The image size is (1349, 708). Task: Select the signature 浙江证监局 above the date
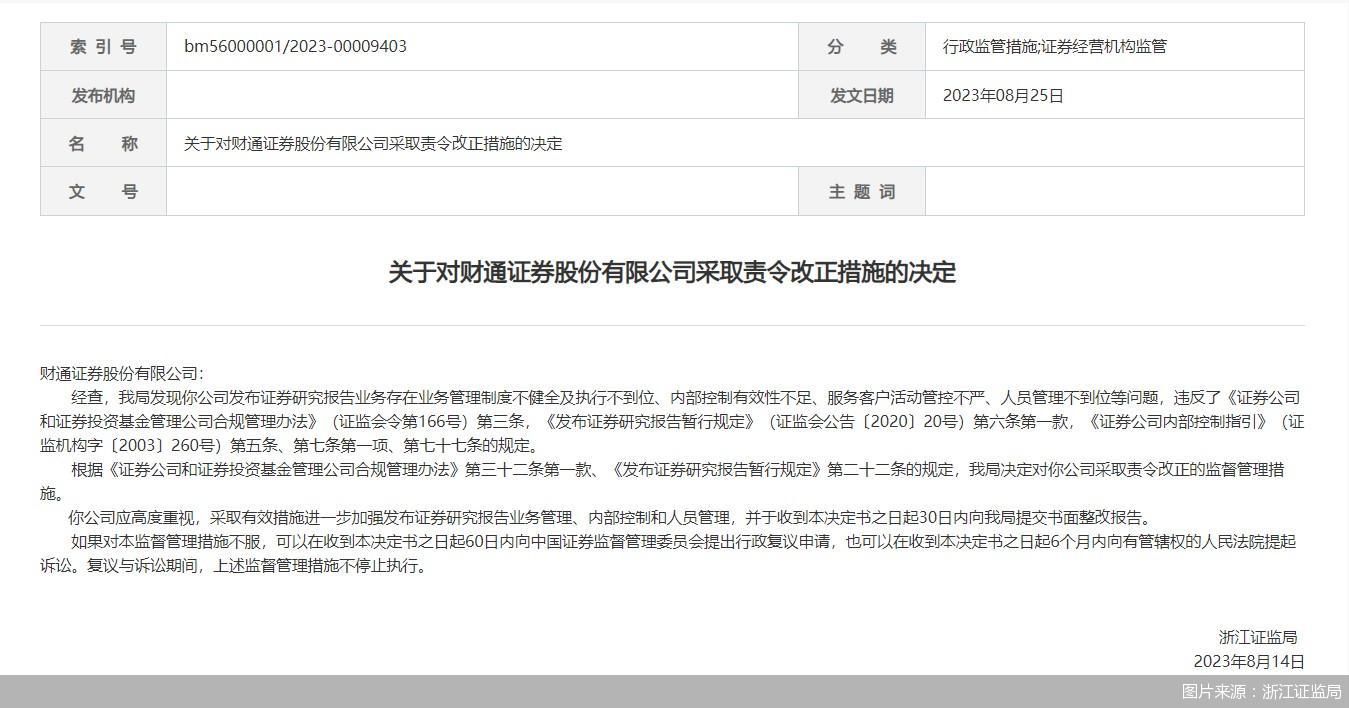coord(1258,637)
